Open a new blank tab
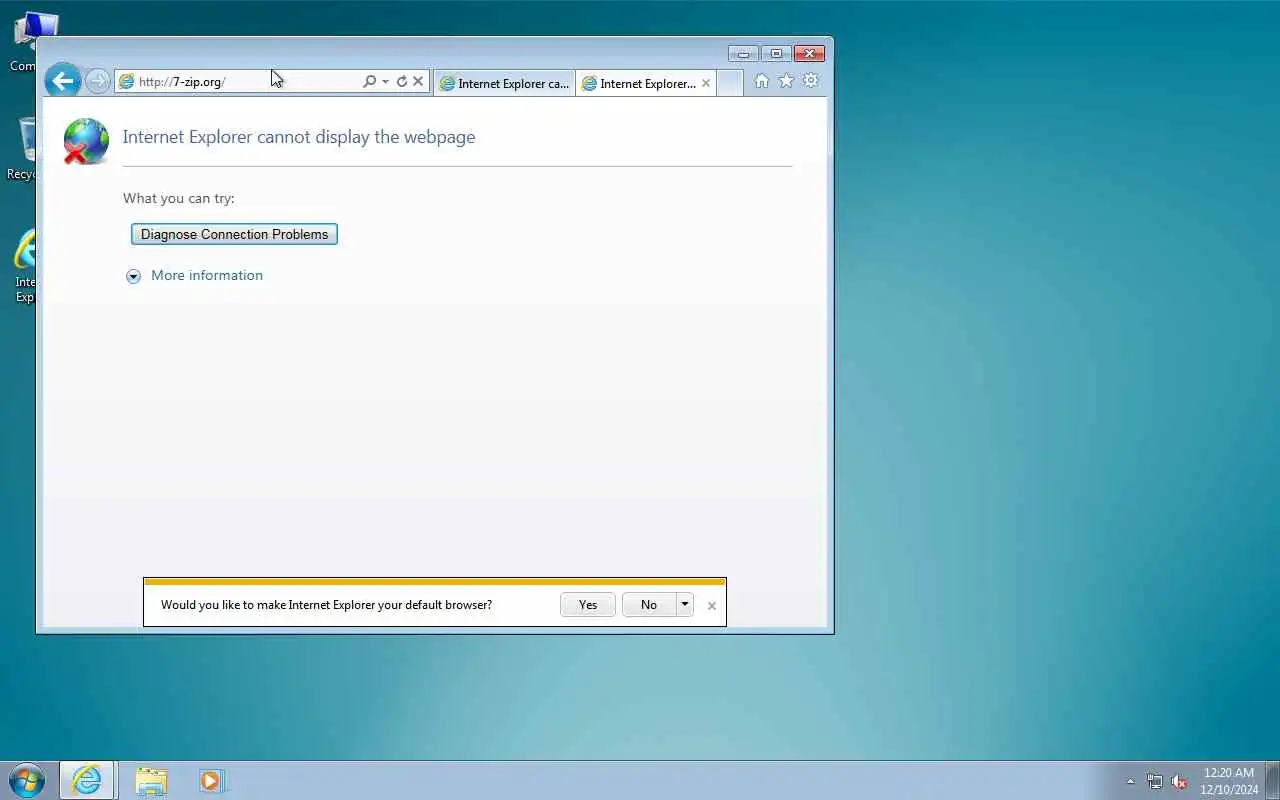 tap(730, 84)
